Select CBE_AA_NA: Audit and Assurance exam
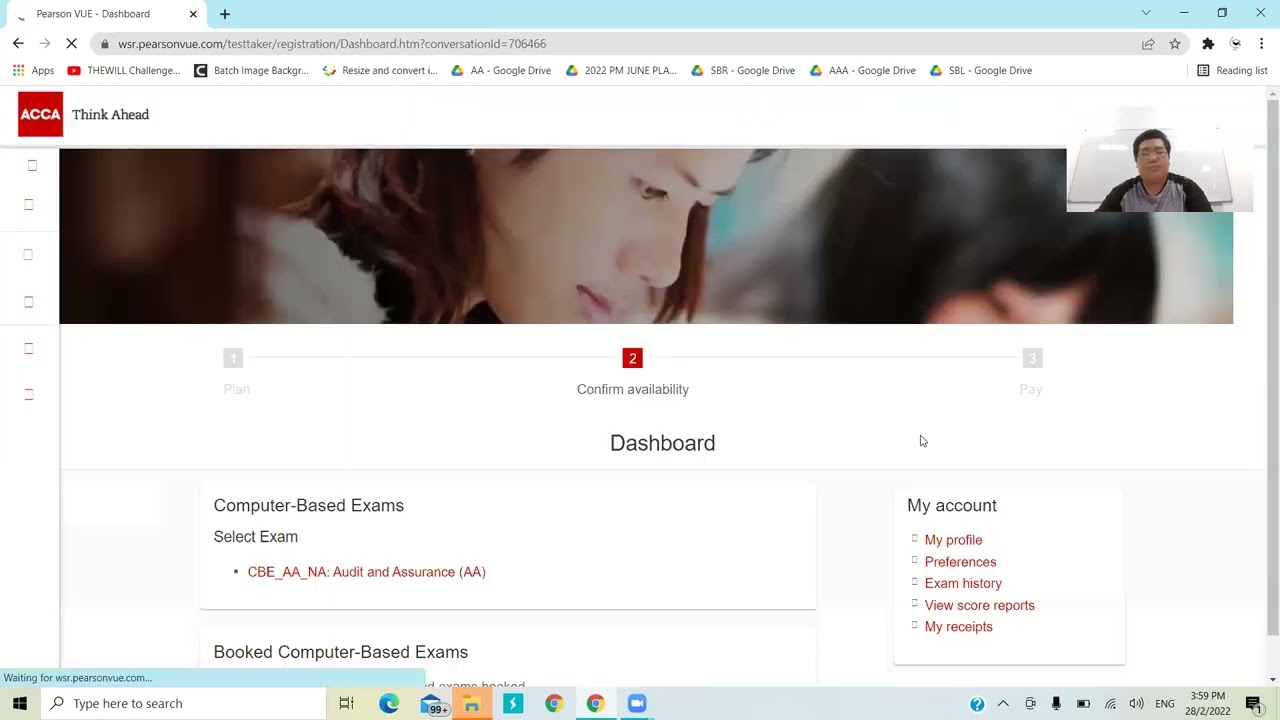 click(366, 572)
